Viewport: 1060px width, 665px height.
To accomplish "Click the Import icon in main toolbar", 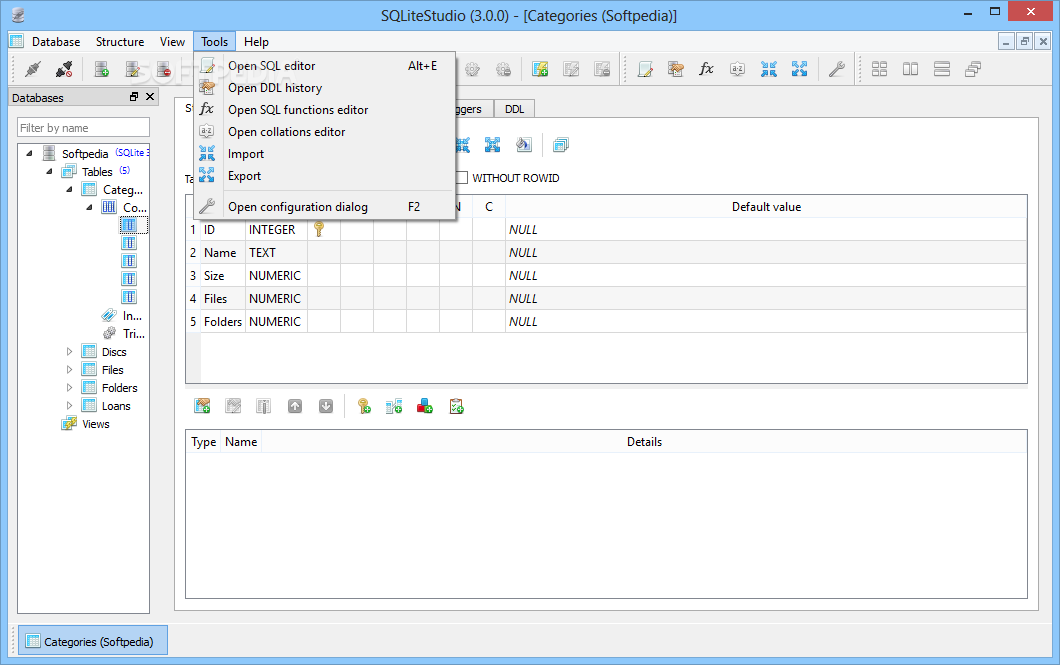I will [769, 69].
